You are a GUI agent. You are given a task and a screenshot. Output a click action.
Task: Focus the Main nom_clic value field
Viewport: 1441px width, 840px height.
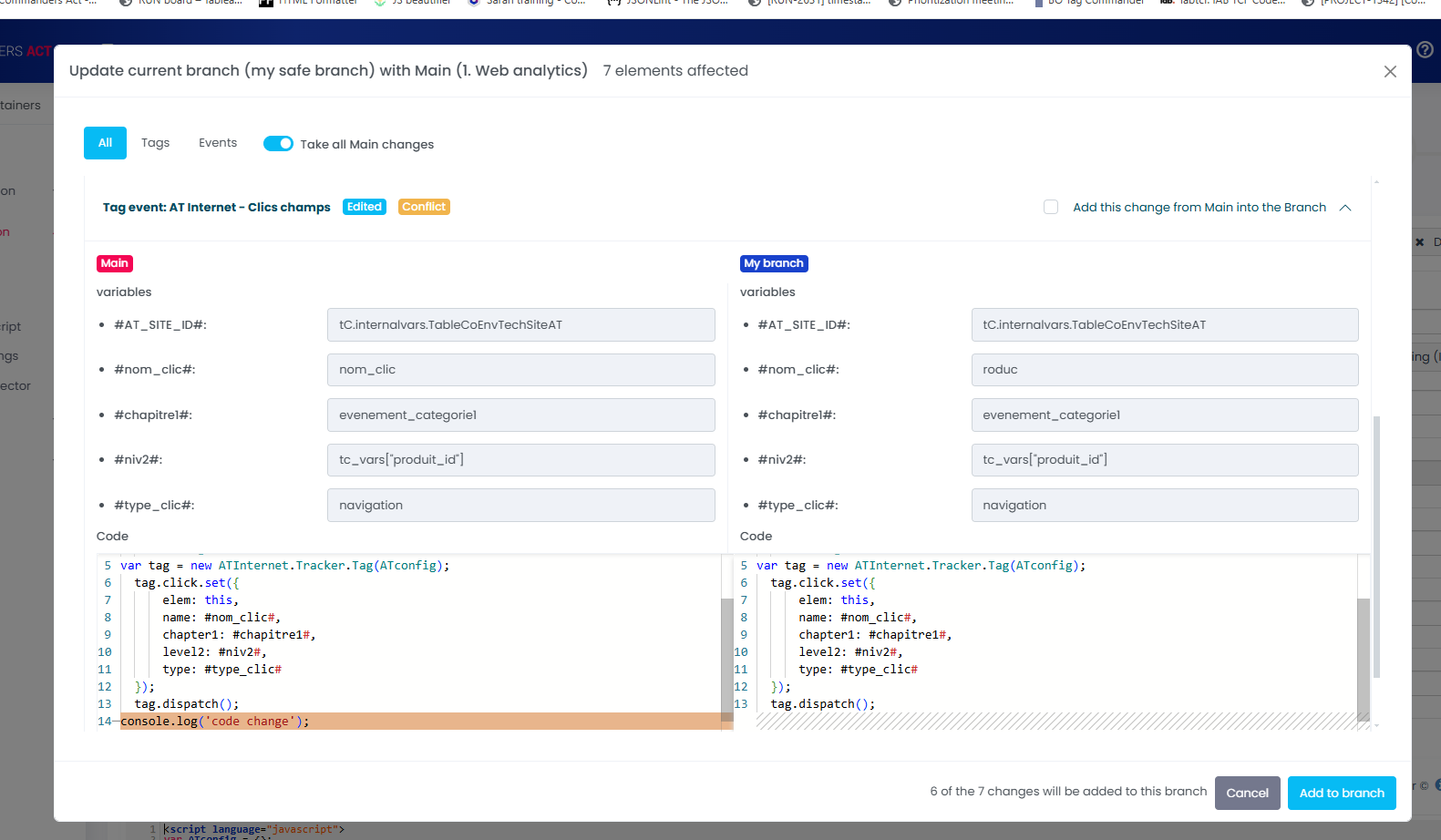pos(520,370)
